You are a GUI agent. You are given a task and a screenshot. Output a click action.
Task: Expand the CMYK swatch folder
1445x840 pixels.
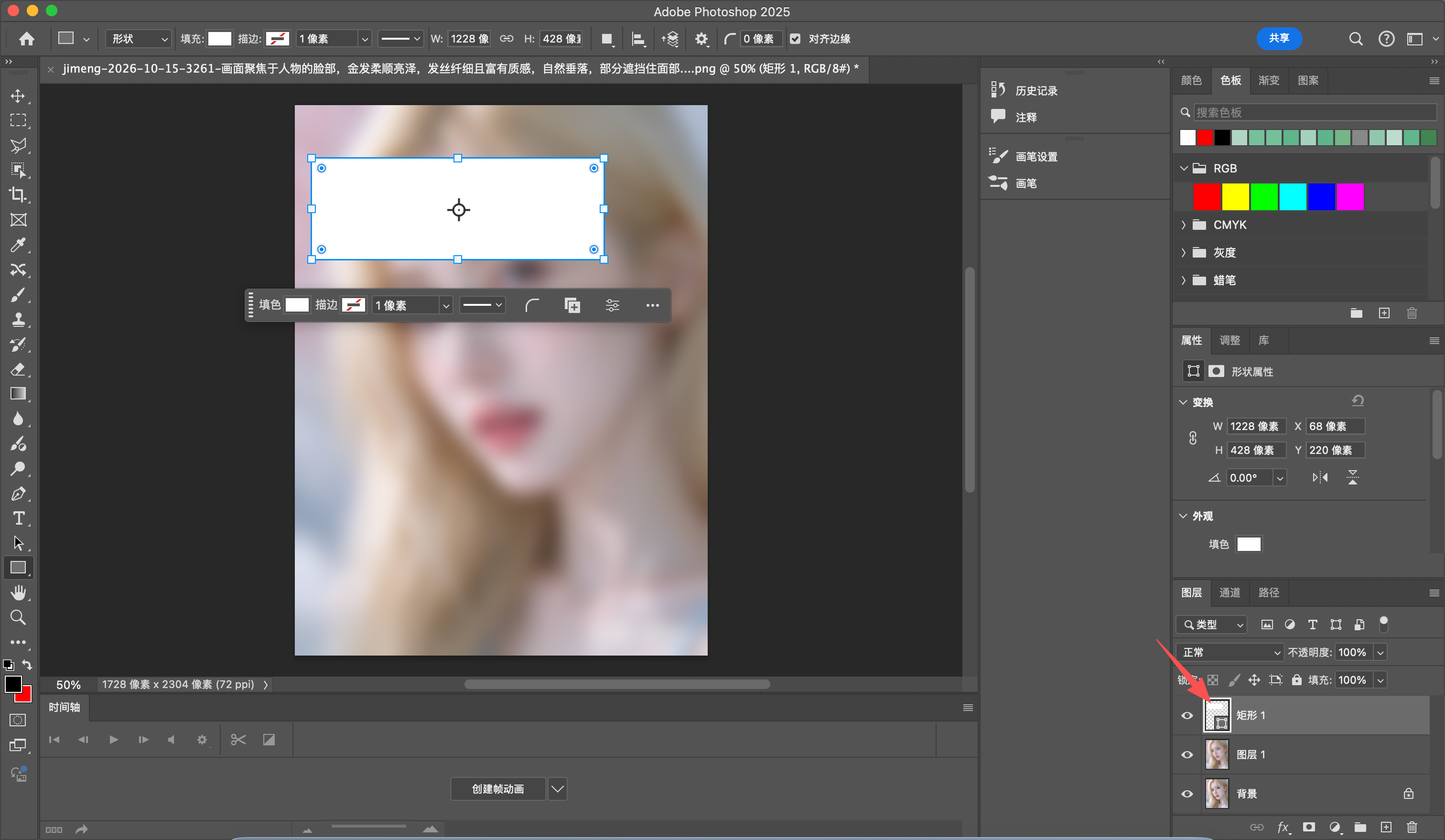click(1184, 226)
